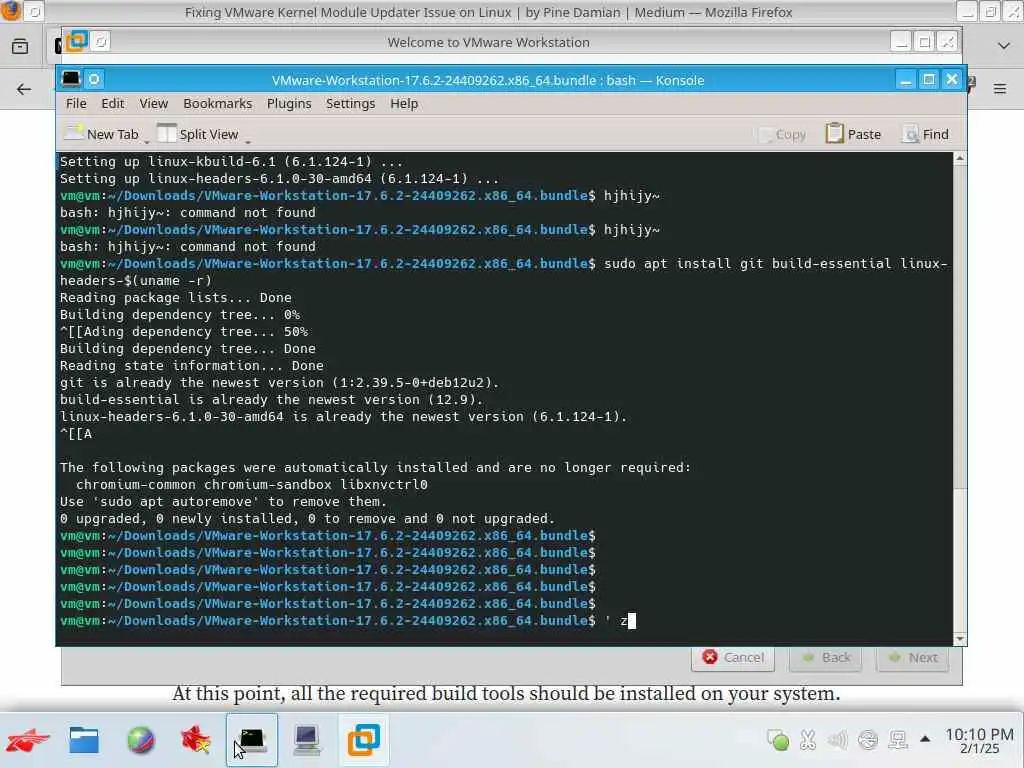Click the Paste toolbar button

coord(854,134)
